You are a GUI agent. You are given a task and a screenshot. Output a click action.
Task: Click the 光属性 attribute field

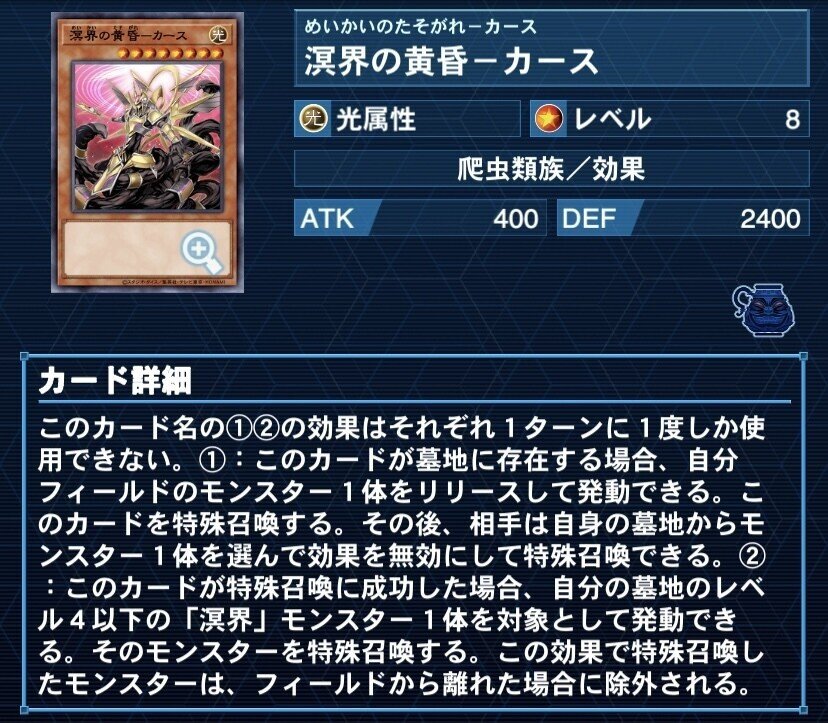coord(407,119)
